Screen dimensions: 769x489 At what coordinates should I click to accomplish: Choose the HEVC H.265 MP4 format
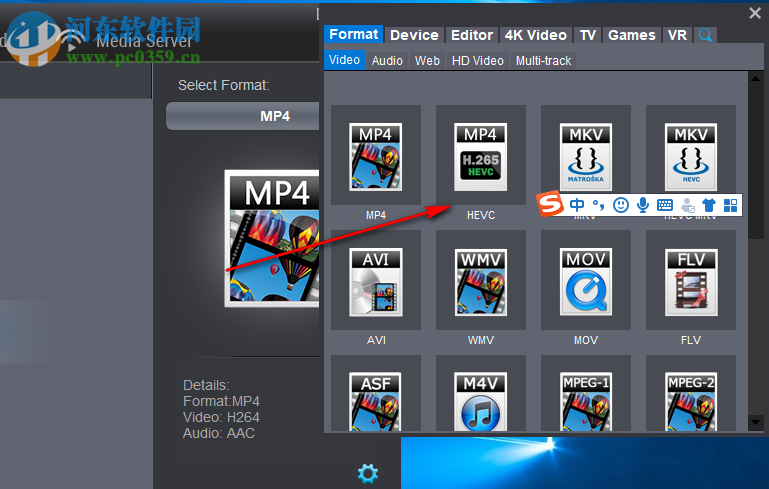[481, 156]
